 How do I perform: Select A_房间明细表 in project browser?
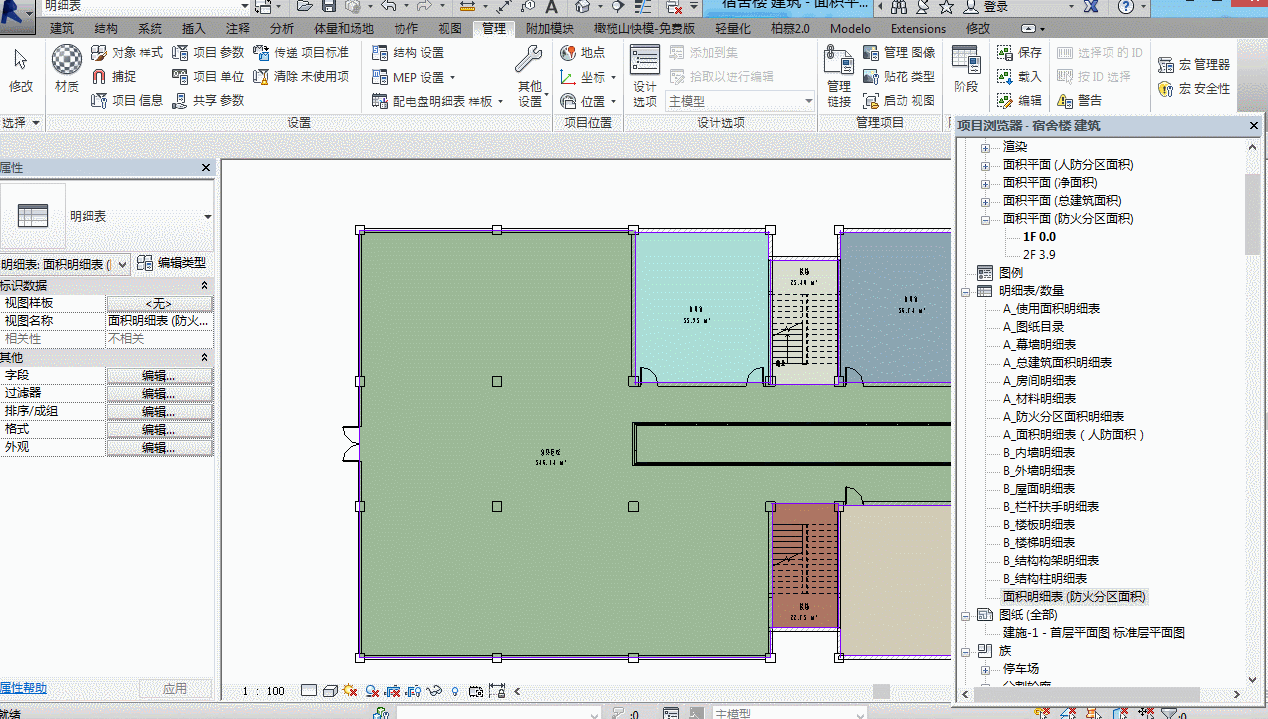click(x=1039, y=381)
